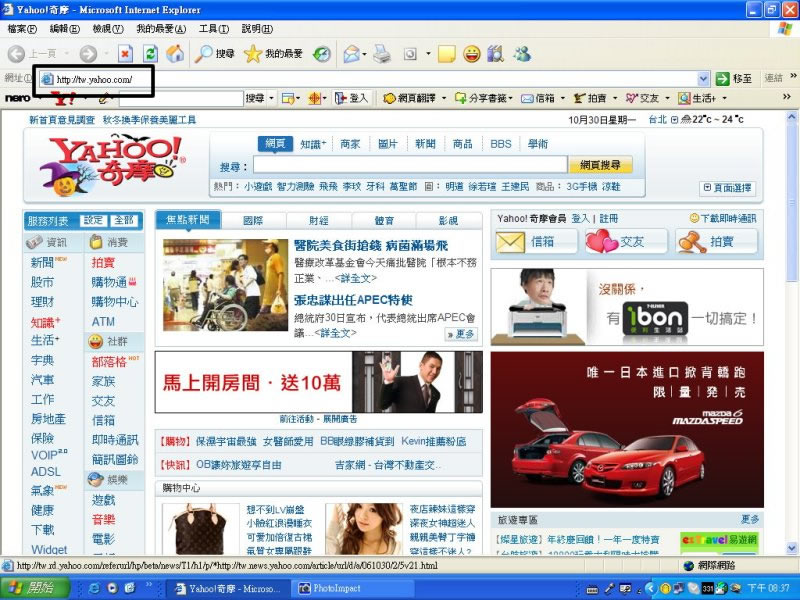
Task: Click the Mail envelope toolbar icon
Action: pos(352,54)
